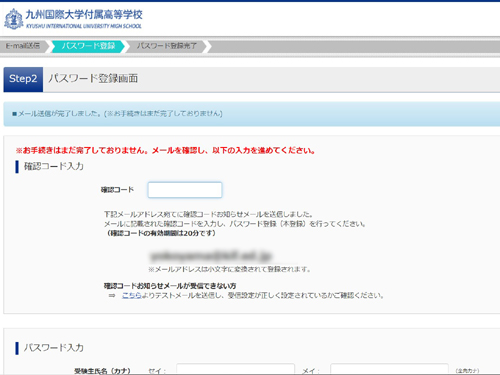Focus the メイ name input field
The image size is (500, 375).
[389, 369]
